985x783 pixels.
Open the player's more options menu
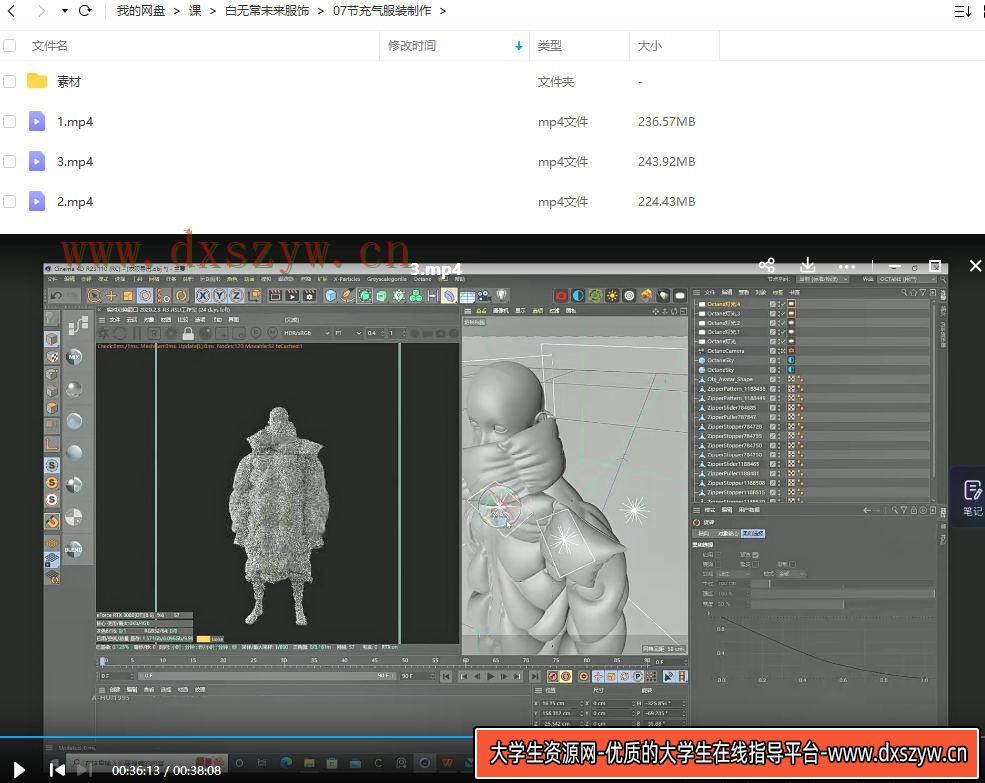pyautogui.click(x=847, y=266)
